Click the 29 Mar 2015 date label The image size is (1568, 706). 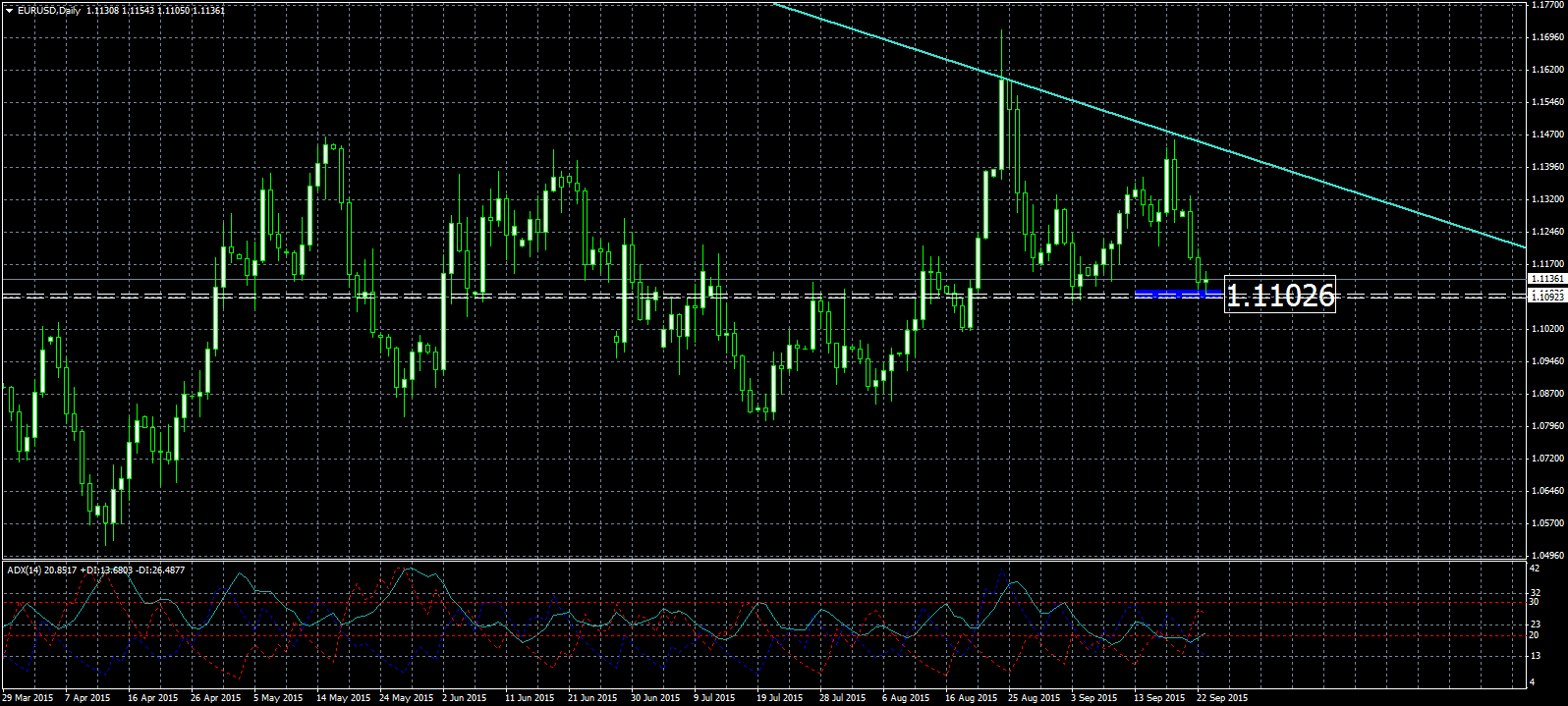(28, 698)
